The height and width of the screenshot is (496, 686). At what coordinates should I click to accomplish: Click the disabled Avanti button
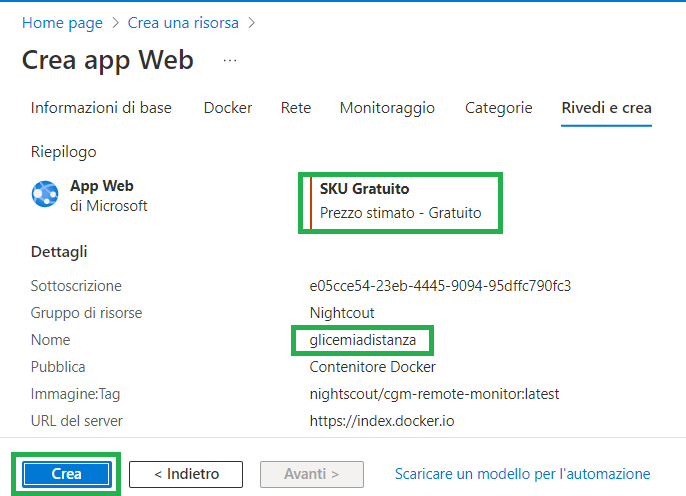(x=312, y=474)
